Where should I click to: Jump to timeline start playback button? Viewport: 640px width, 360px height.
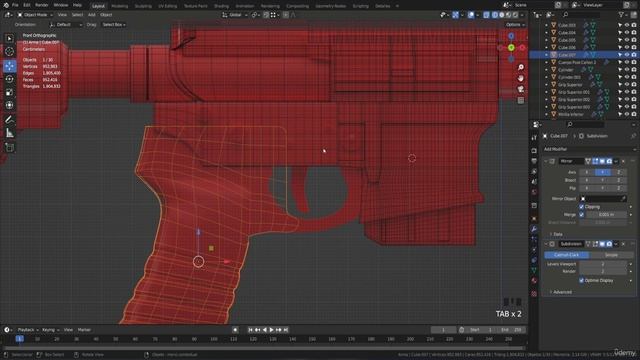[251, 330]
